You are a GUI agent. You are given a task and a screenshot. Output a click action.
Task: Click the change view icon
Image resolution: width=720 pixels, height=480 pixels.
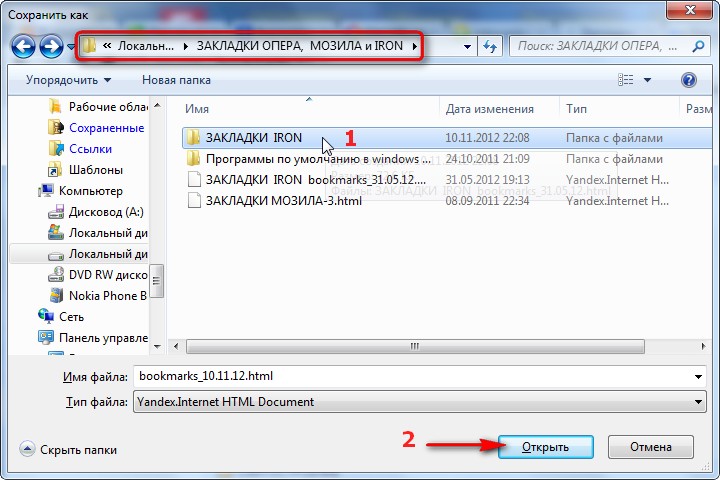[x=625, y=80]
